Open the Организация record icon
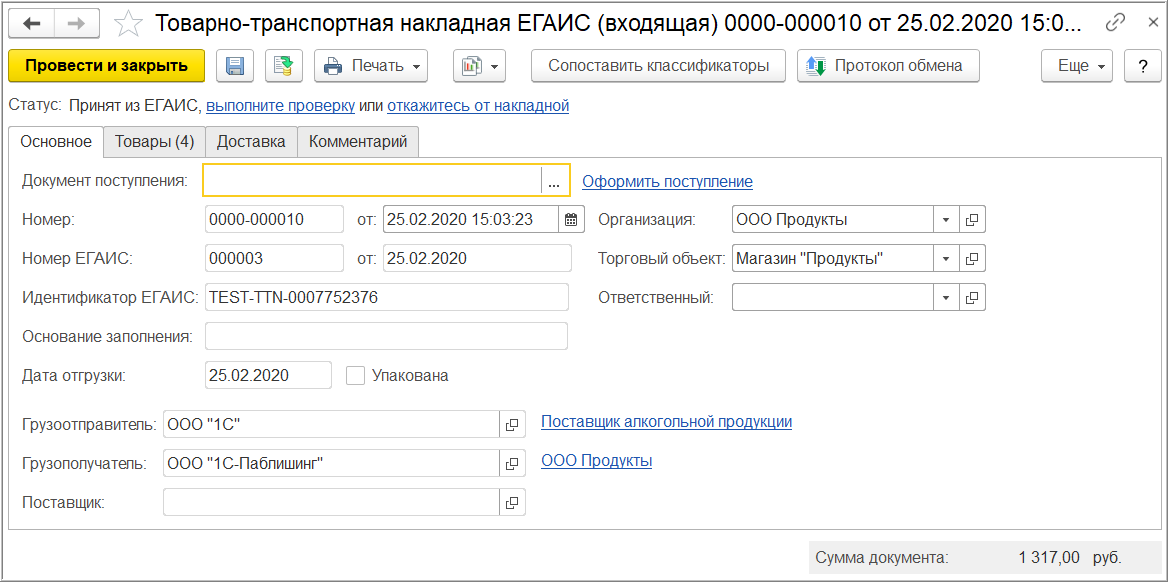Screen dimensions: 1168x582 972,219
